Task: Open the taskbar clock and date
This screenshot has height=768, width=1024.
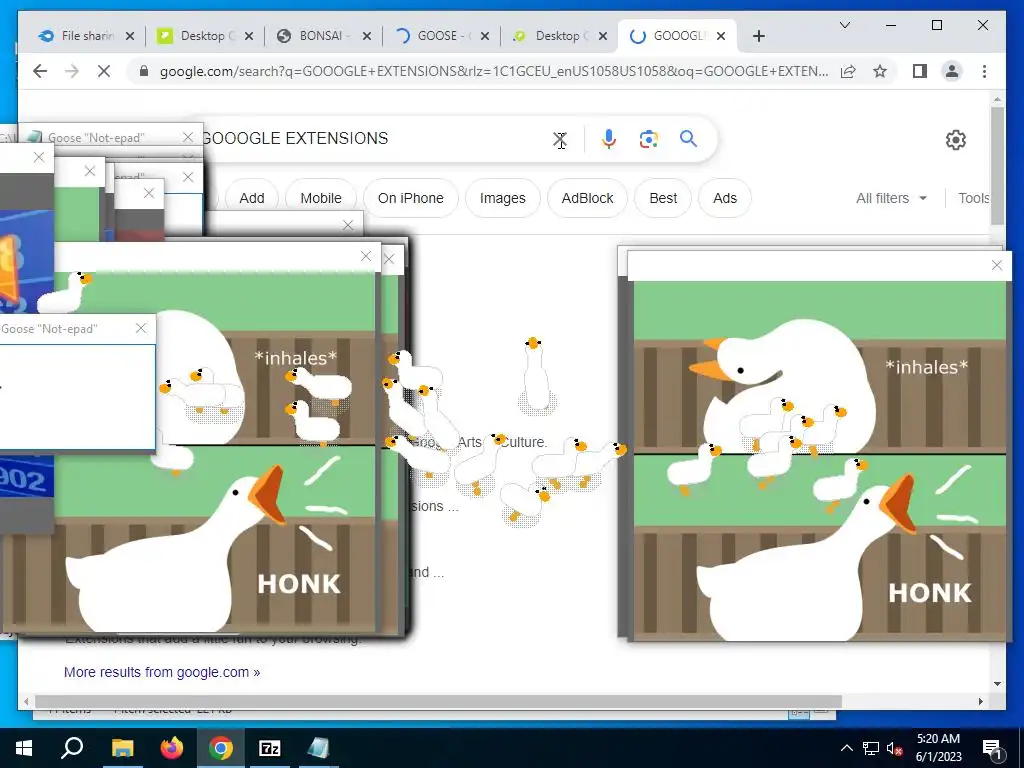Action: pyautogui.click(x=938, y=748)
